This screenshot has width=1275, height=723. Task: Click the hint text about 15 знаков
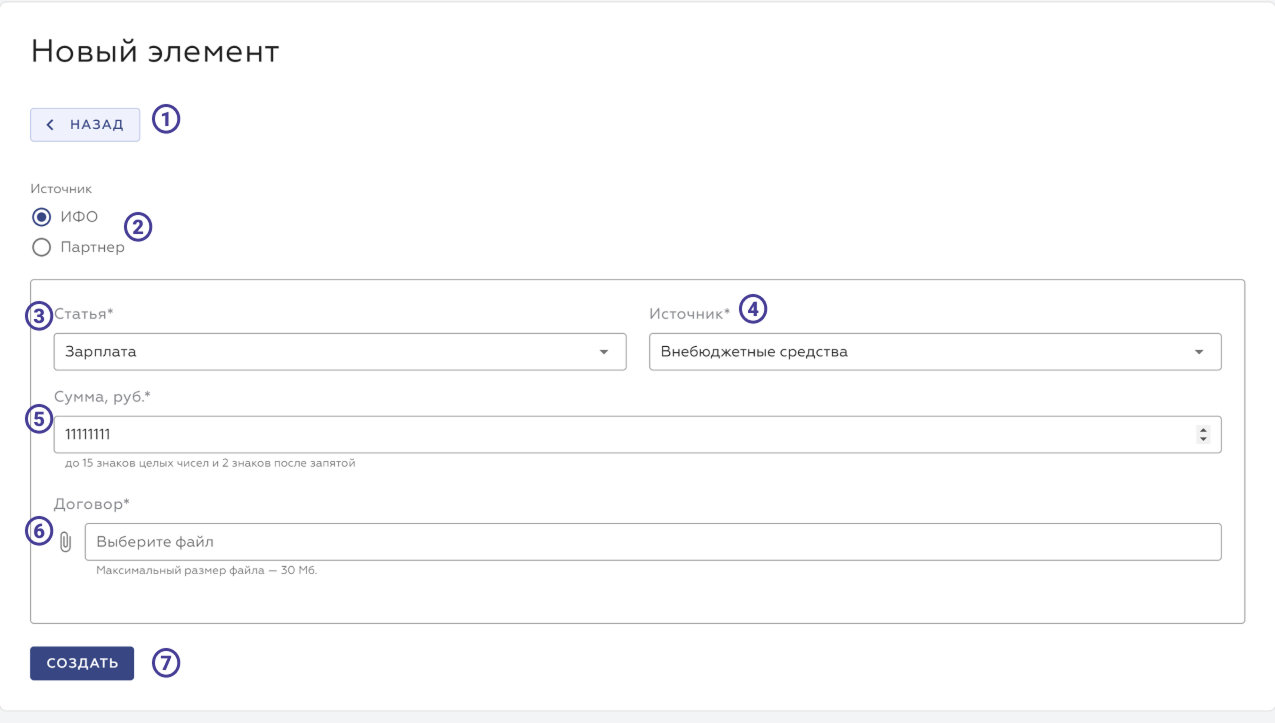pyautogui.click(x=210, y=463)
